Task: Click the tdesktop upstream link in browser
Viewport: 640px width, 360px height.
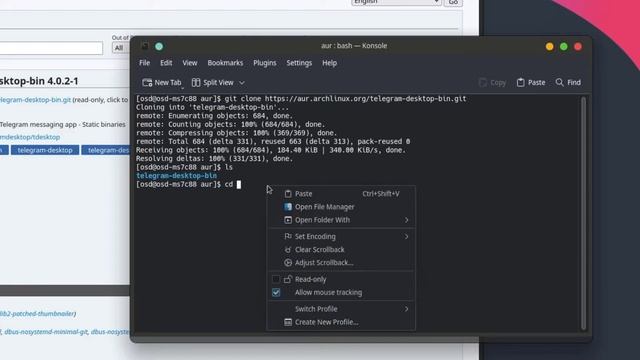Action: (30, 137)
